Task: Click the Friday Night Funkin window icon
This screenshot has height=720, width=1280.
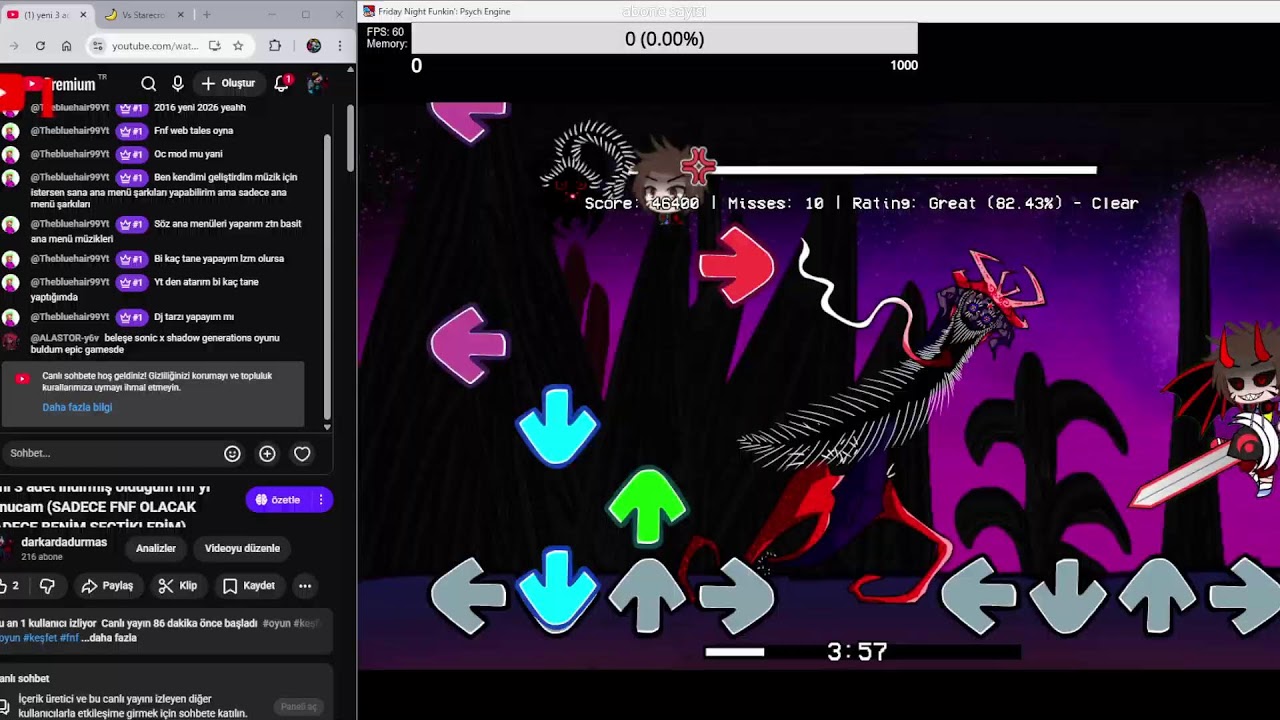Action: coord(369,11)
